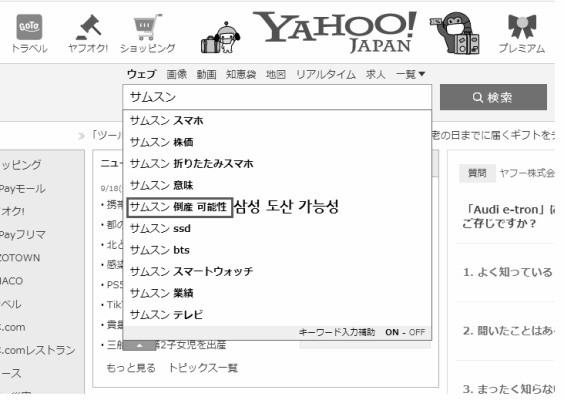Click the 質問 label tag
The height and width of the screenshot is (400, 564).
tap(477, 173)
